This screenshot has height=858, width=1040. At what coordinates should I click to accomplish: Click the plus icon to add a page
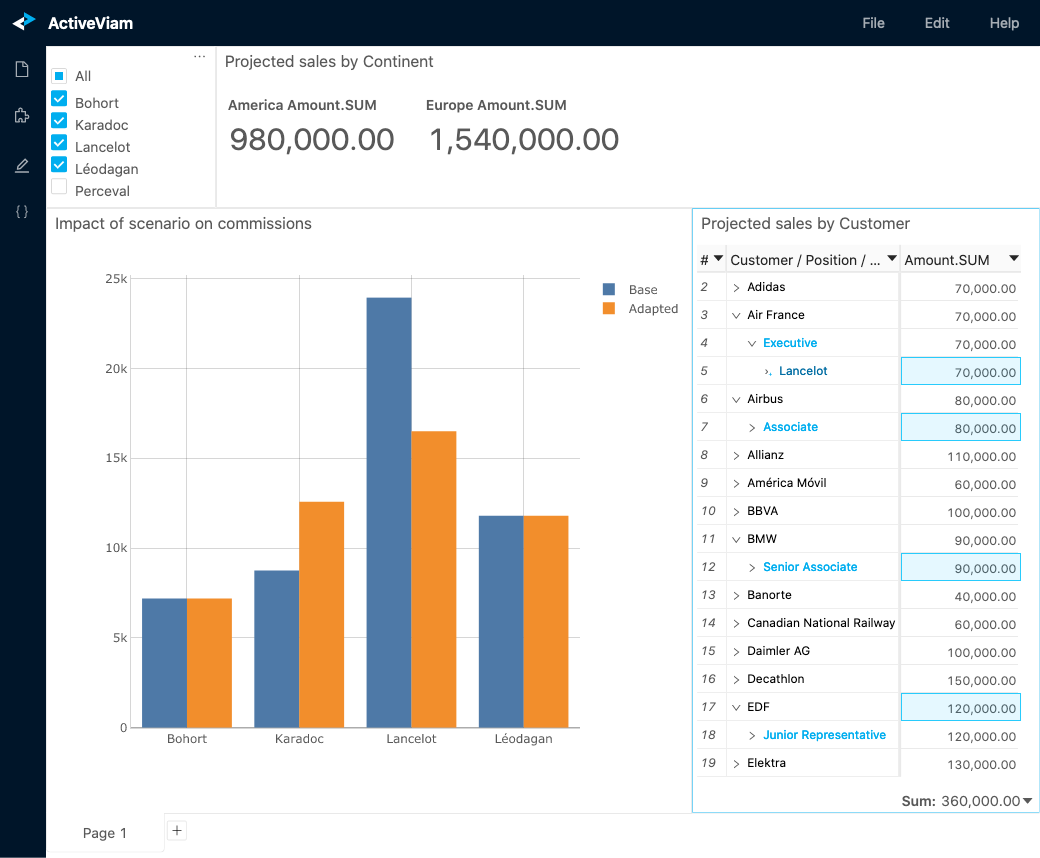tap(176, 830)
